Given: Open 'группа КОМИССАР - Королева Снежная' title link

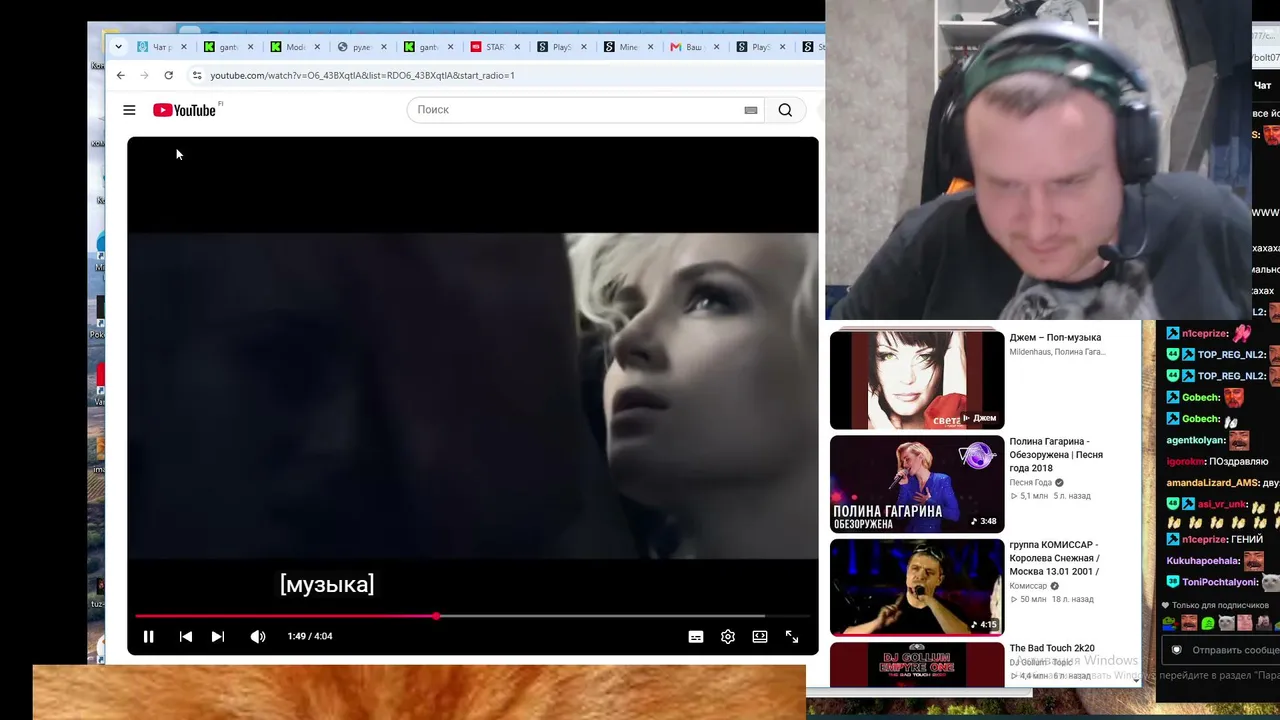Looking at the screenshot, I should tap(1054, 558).
